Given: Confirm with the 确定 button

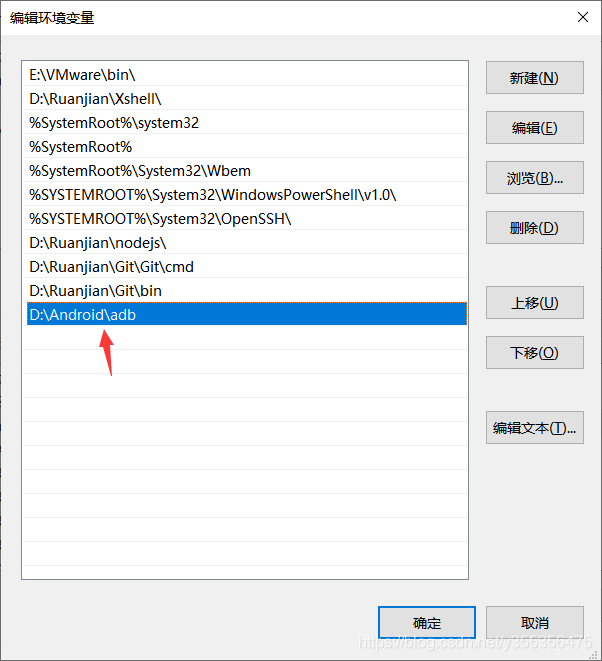Looking at the screenshot, I should pos(427,623).
